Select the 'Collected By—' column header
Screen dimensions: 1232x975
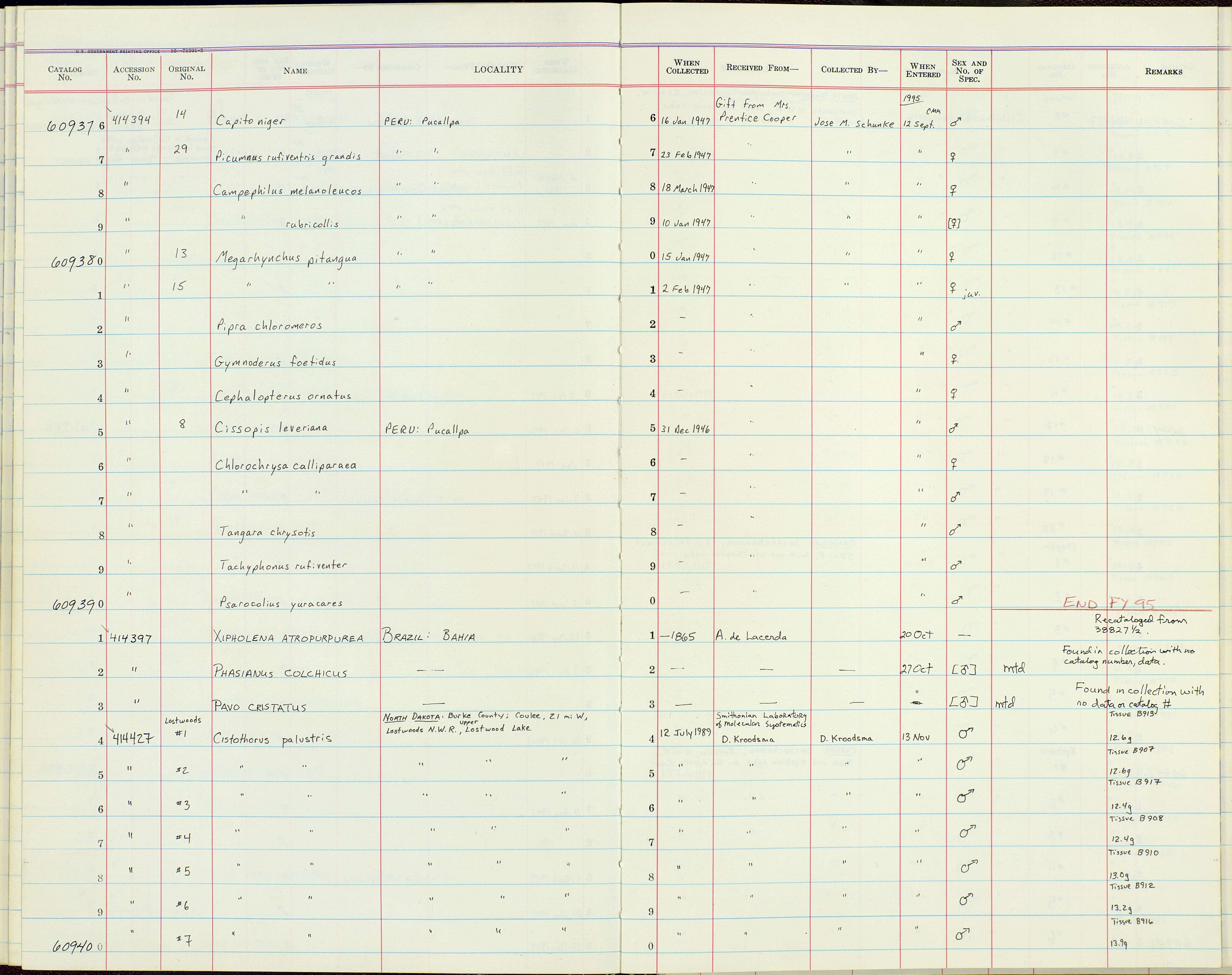click(854, 70)
